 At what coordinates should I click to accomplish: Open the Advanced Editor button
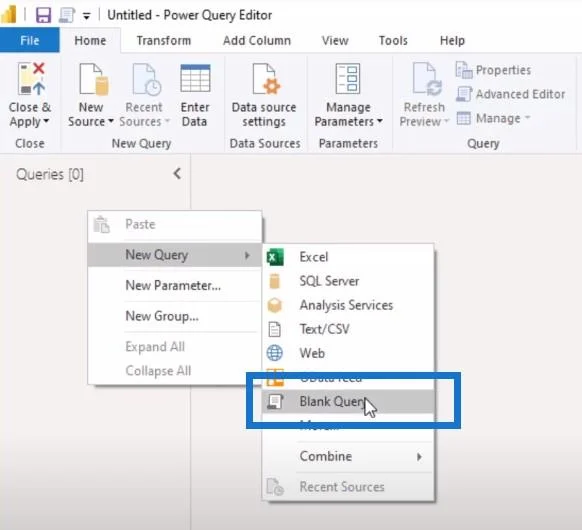tap(511, 94)
